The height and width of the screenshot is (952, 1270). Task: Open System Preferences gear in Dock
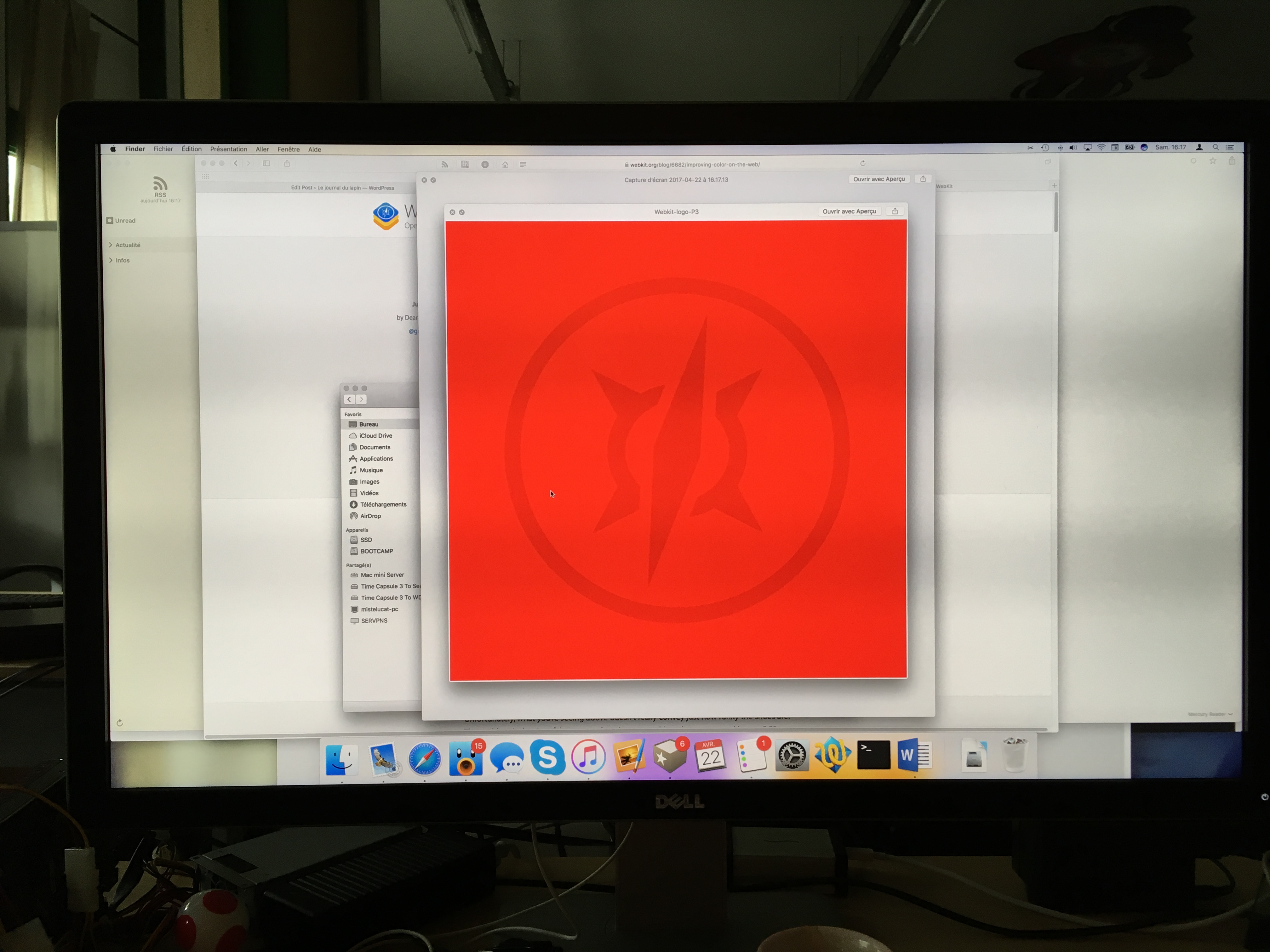[792, 755]
